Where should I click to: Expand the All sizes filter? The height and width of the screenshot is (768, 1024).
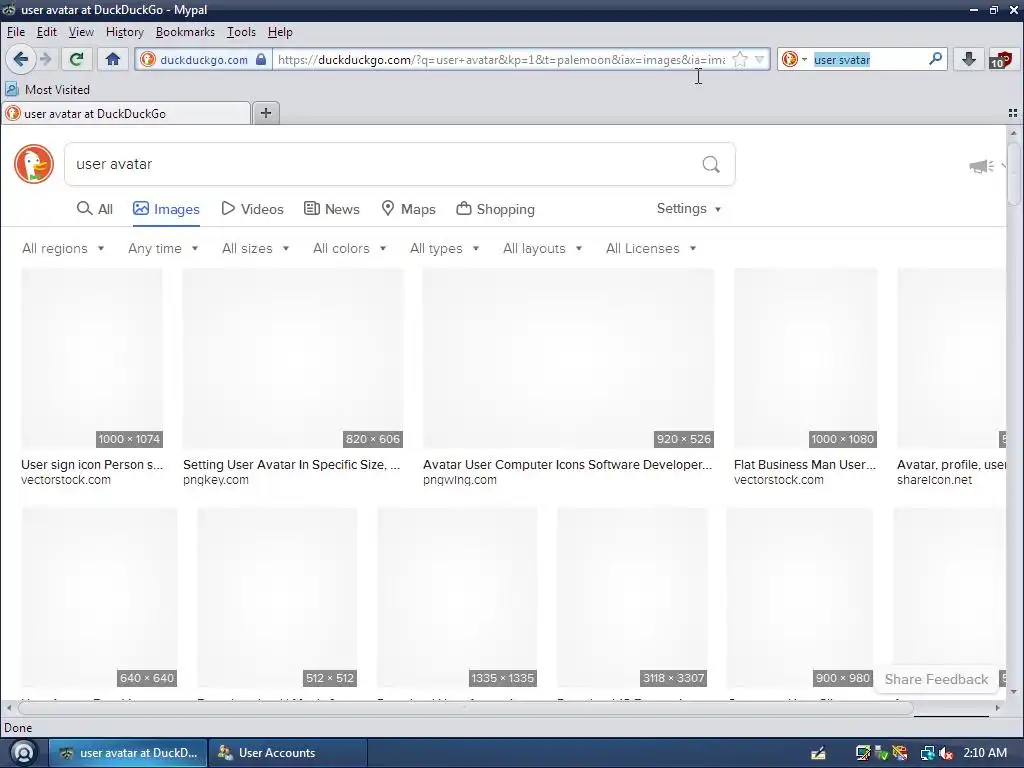tap(255, 248)
